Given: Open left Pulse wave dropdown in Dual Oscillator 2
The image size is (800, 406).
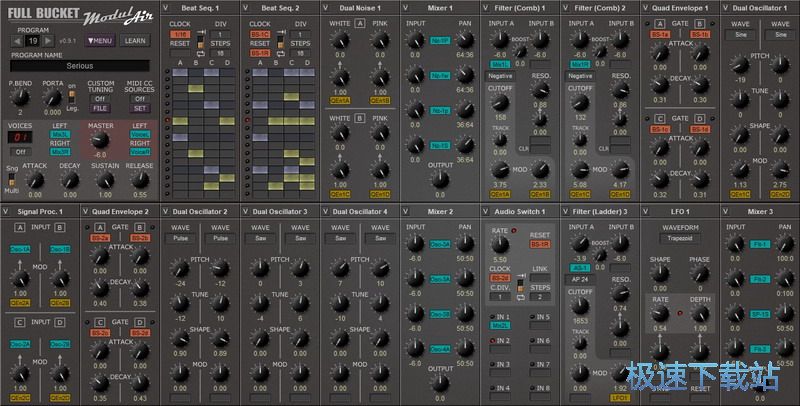Looking at the screenshot, I should (x=180, y=238).
